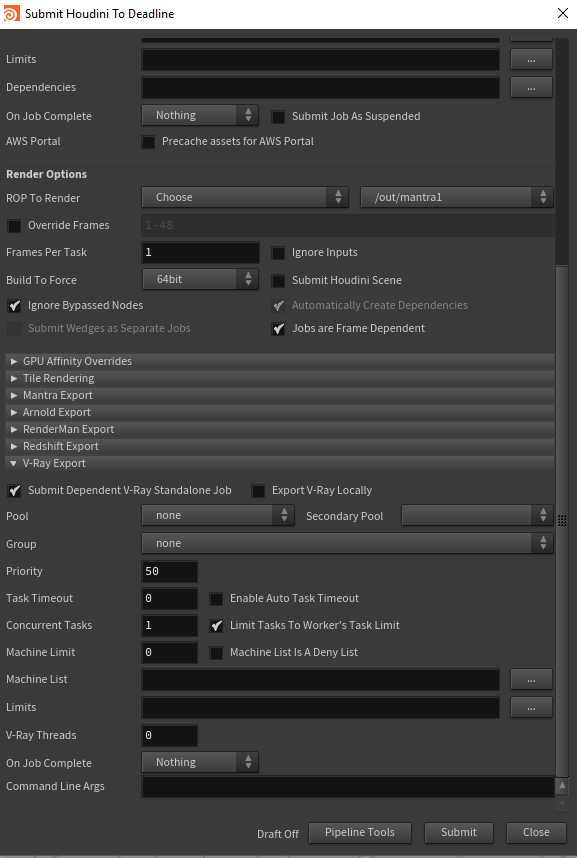Uncheck Jobs are Frame Dependent
577x858 pixels.
tap(278, 329)
